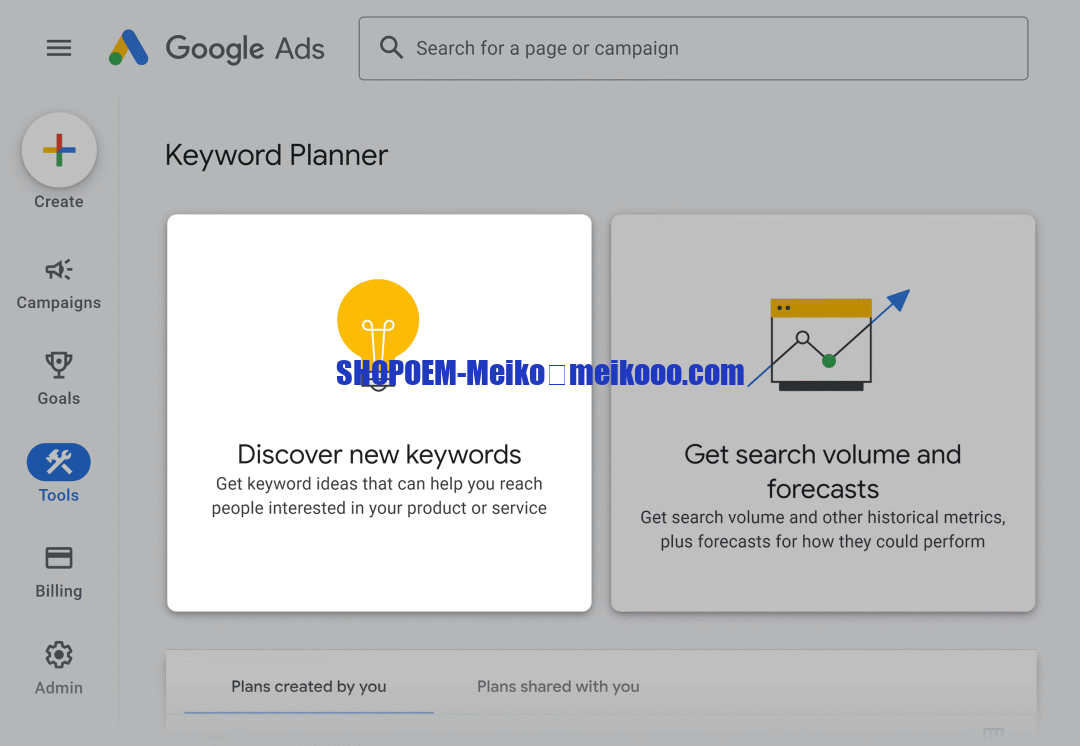Viewport: 1080px width, 746px height.
Task: Switch to Plans created by you tab
Action: click(x=308, y=687)
